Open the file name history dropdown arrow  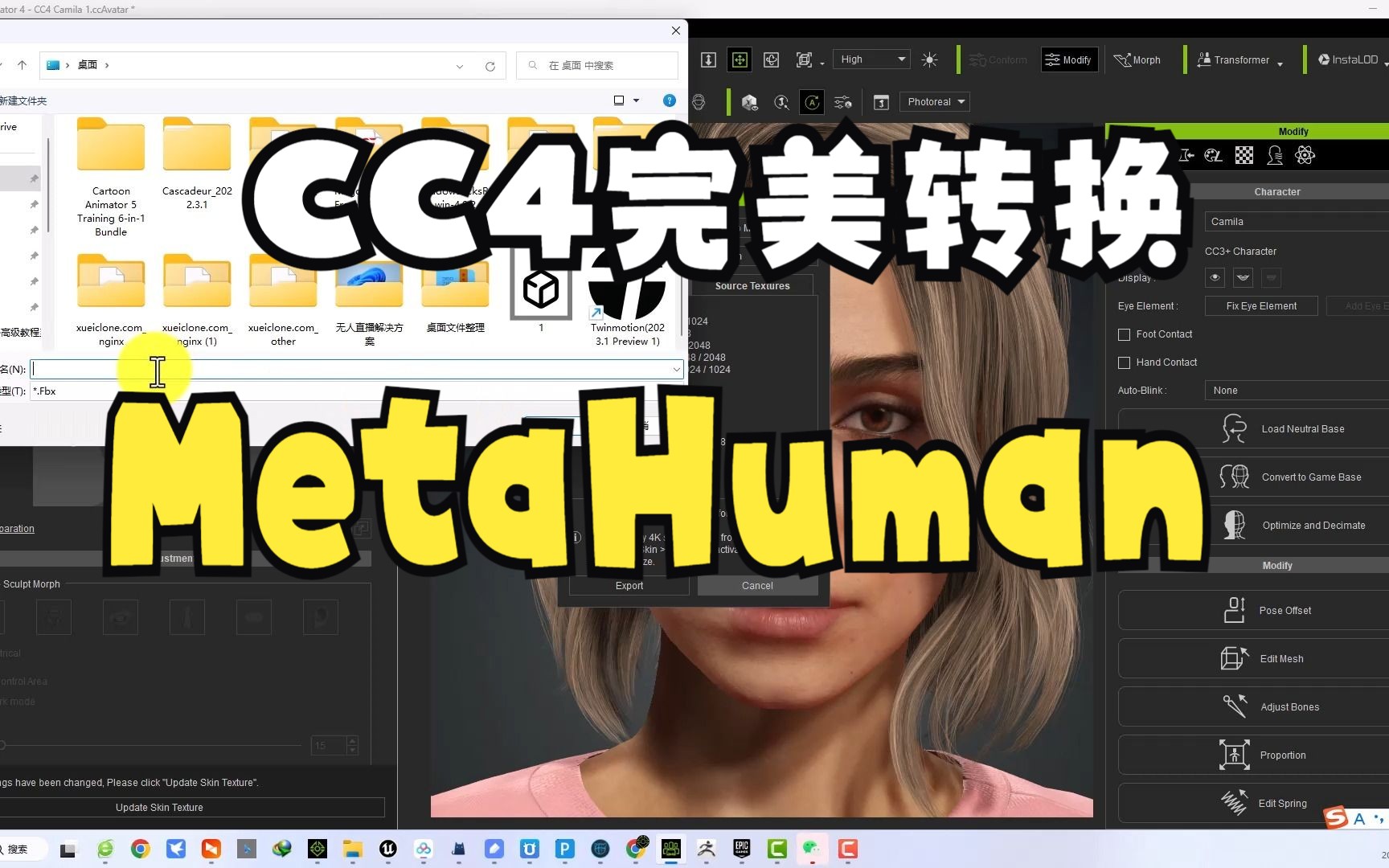[x=676, y=370]
